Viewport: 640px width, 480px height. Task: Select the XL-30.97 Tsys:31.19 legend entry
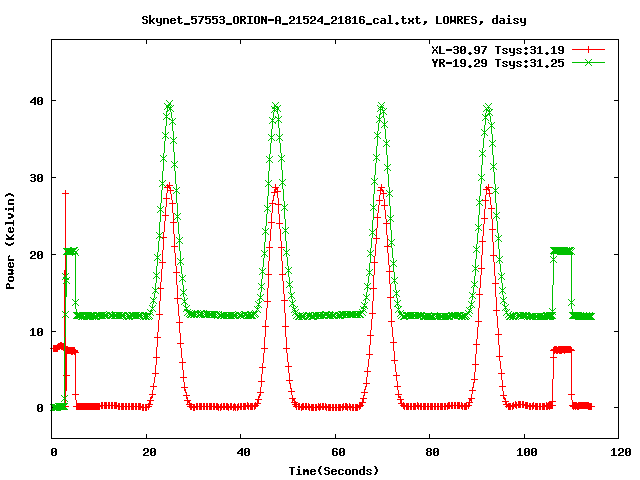click(498, 50)
